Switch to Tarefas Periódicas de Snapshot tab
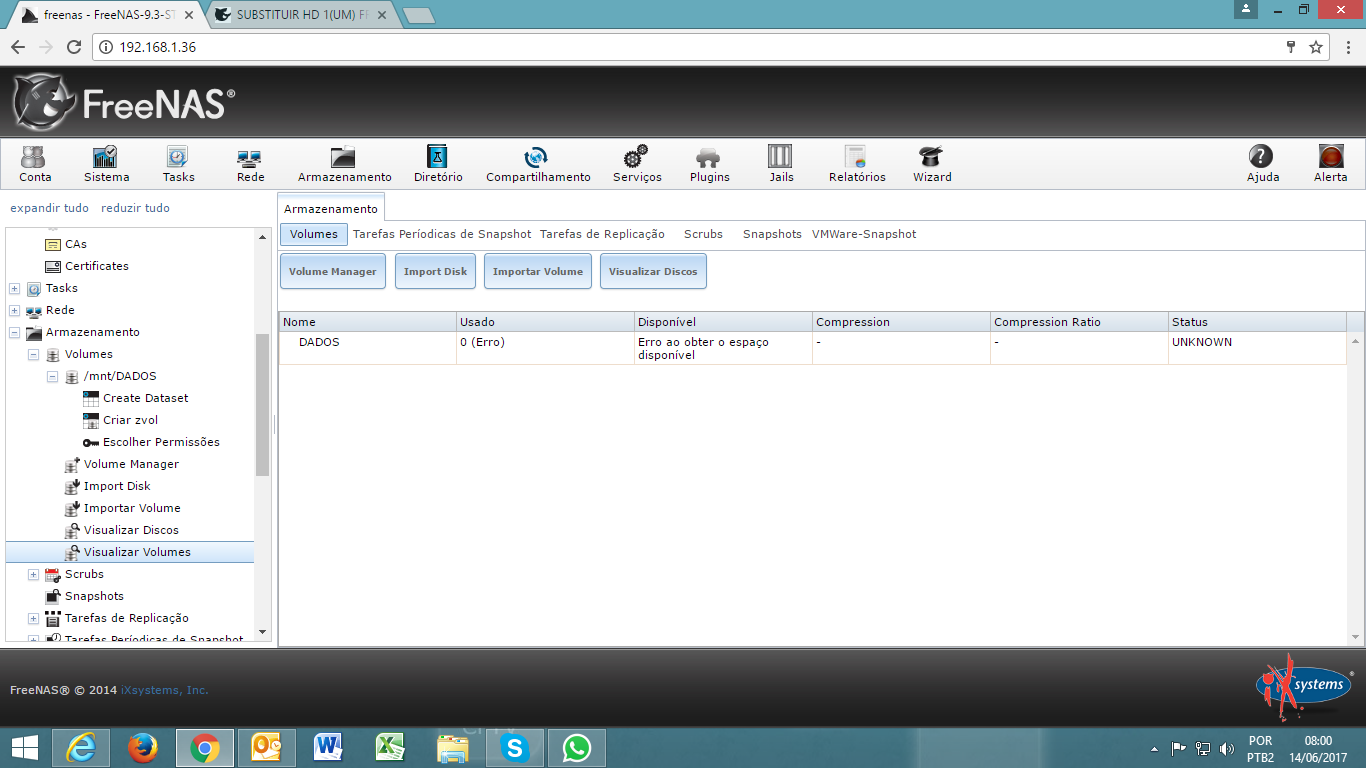 pos(442,234)
